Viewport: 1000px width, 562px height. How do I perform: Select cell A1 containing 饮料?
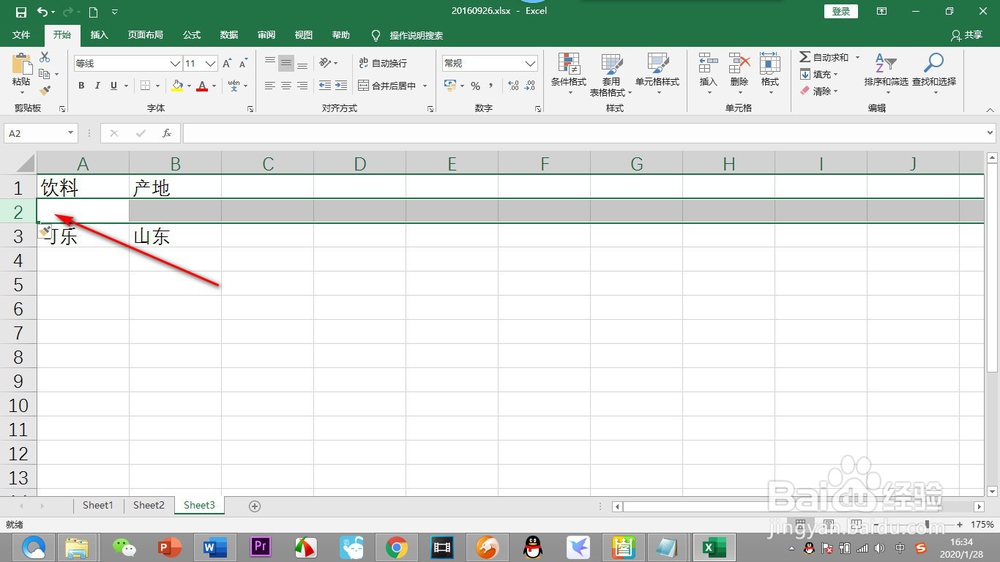click(x=83, y=188)
